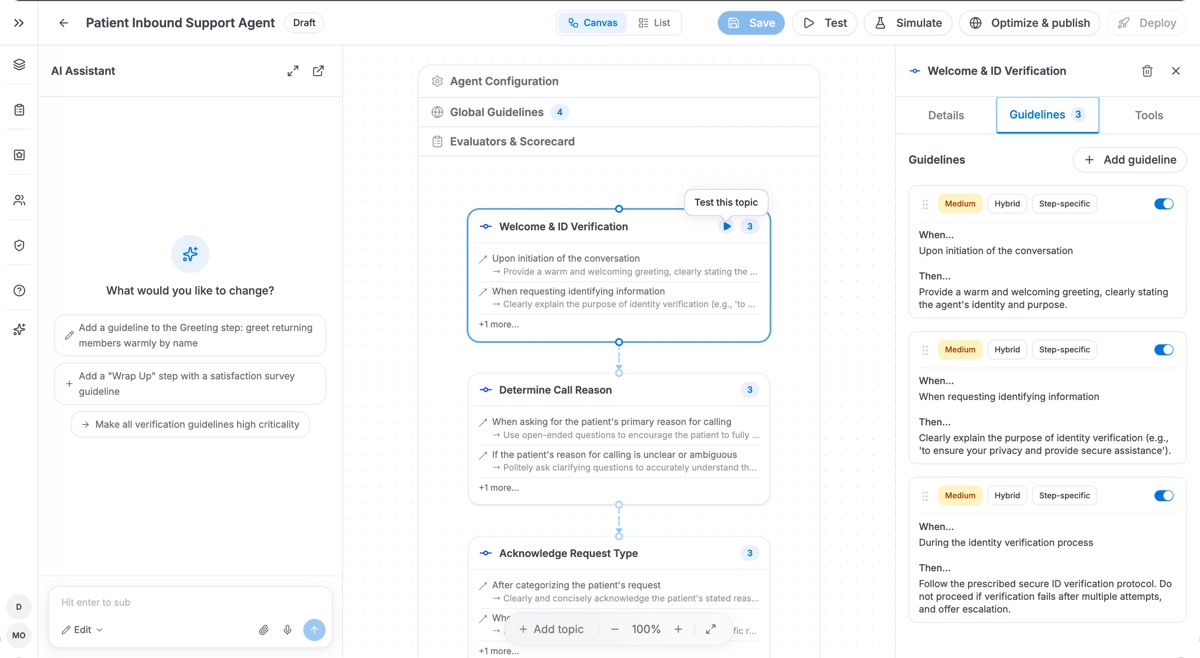
Task: Click the Test button
Action: pos(825,23)
